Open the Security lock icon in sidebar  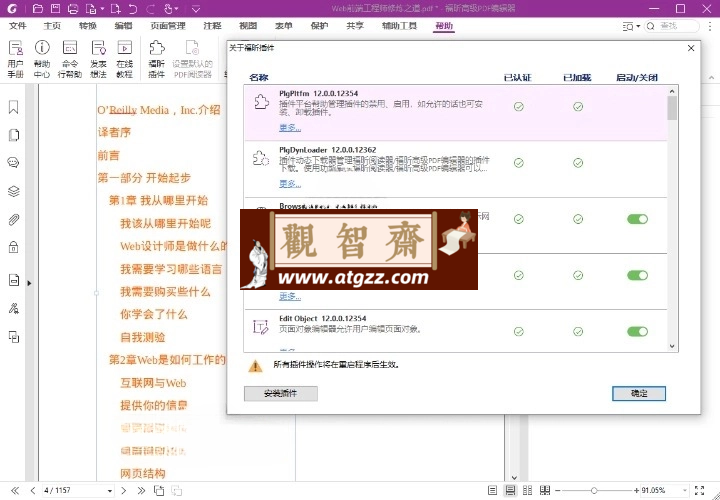click(x=14, y=247)
